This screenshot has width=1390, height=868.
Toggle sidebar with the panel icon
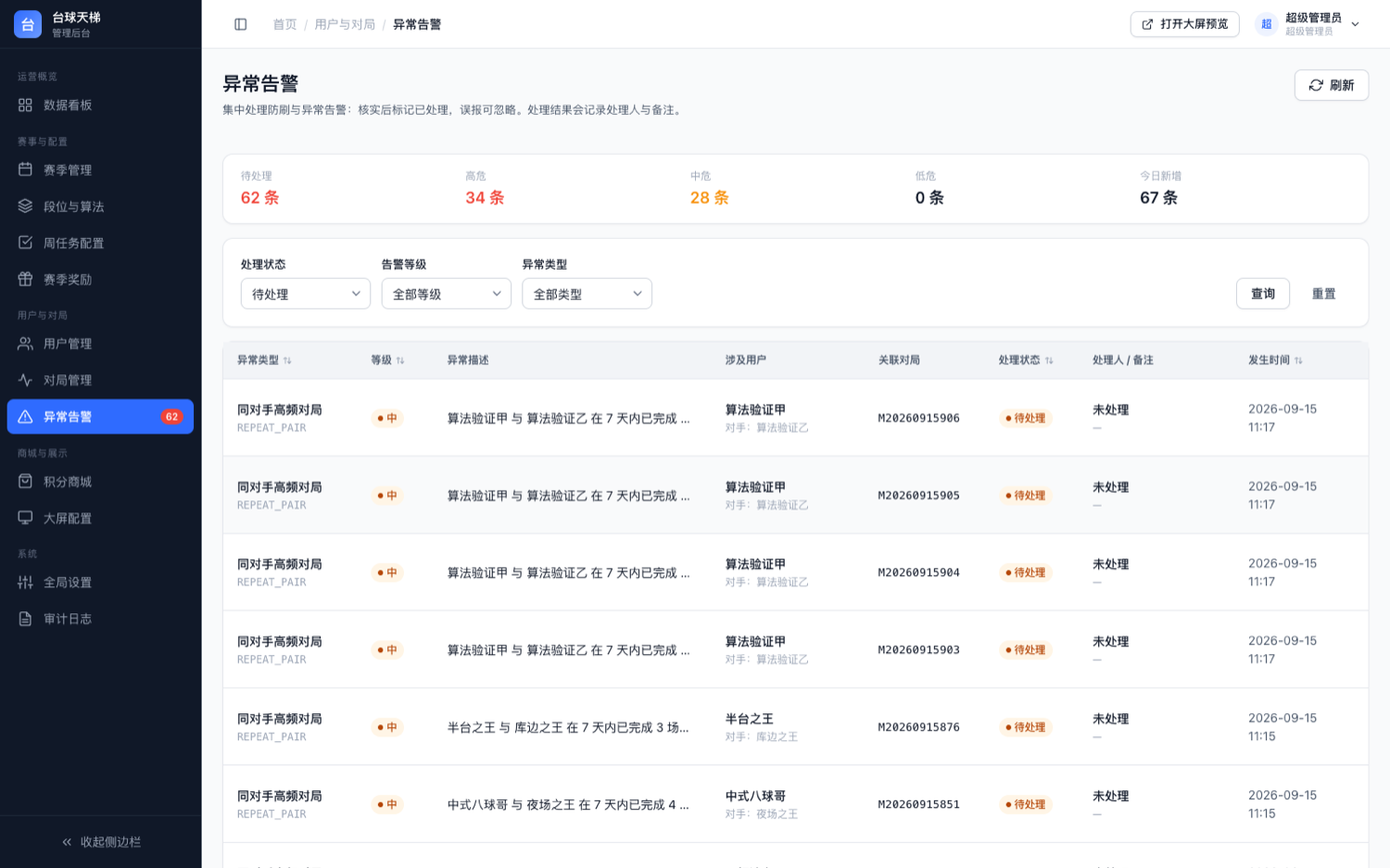pos(241,24)
